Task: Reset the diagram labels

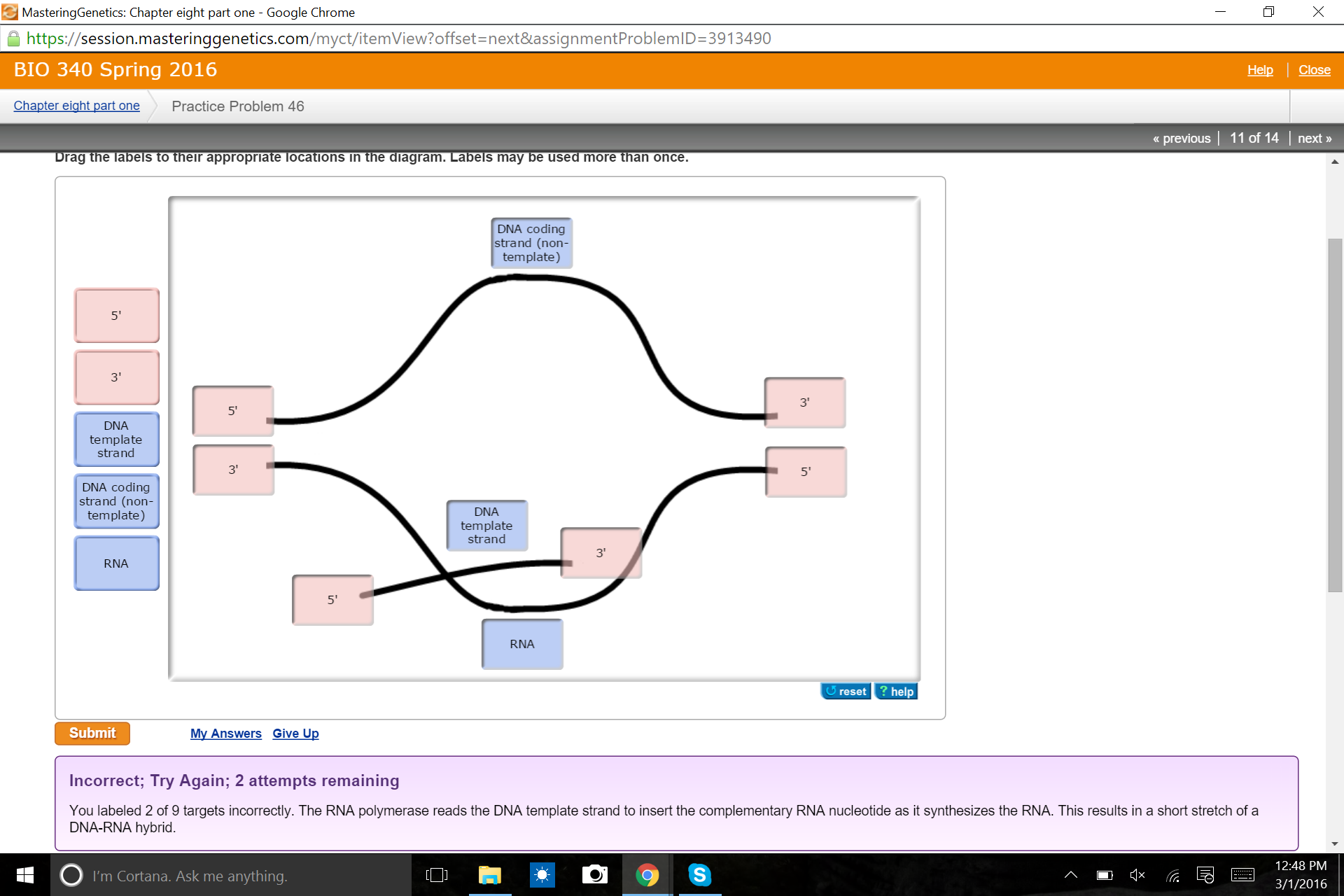Action: [846, 691]
